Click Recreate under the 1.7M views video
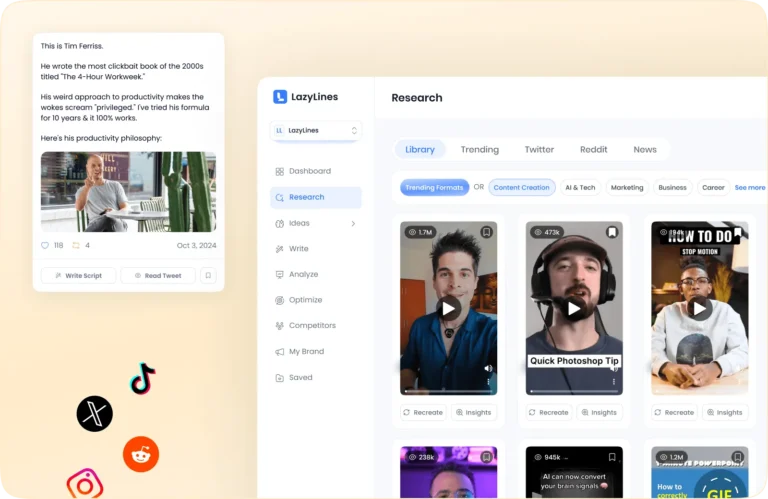 (423, 413)
